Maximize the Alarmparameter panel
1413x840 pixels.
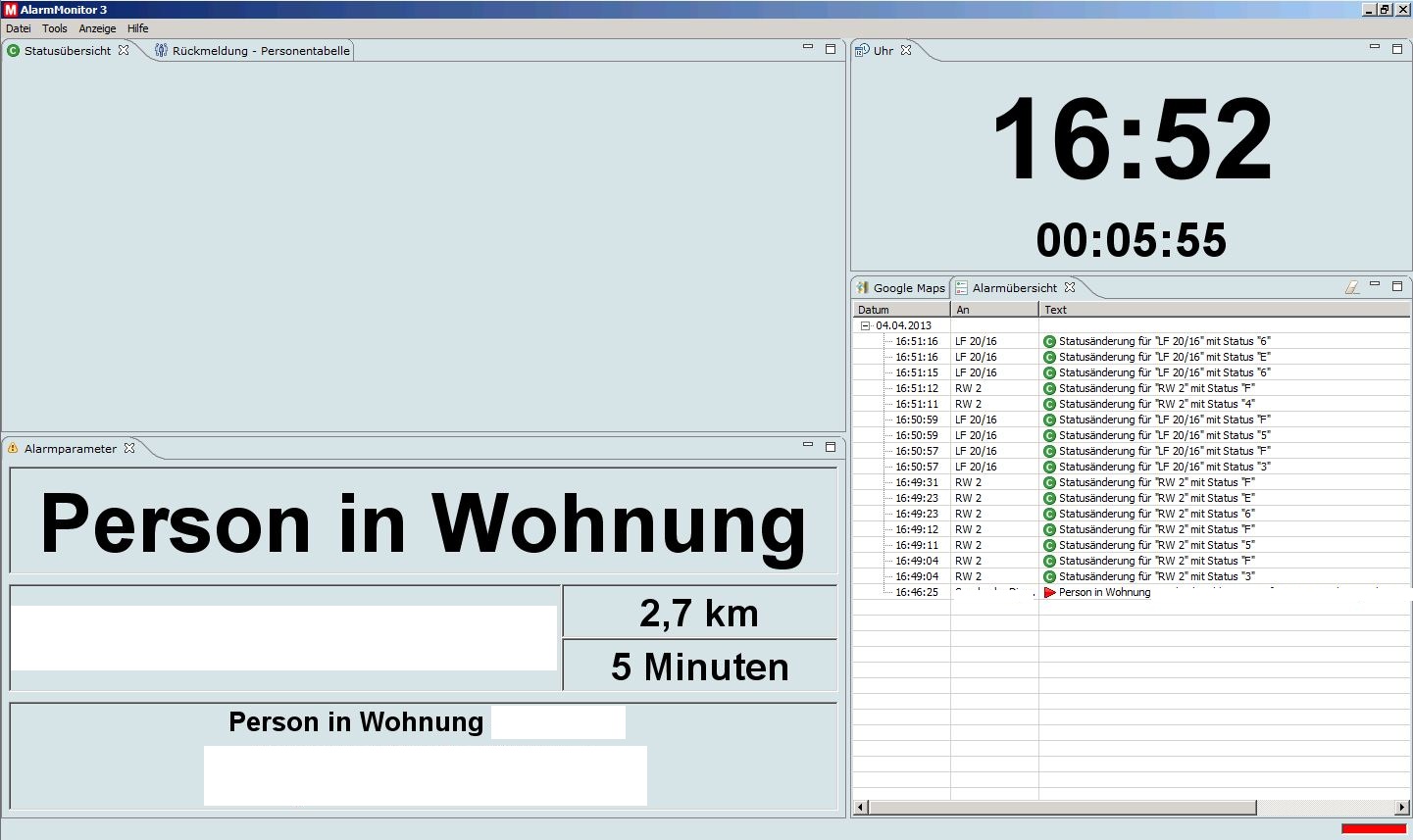(831, 447)
